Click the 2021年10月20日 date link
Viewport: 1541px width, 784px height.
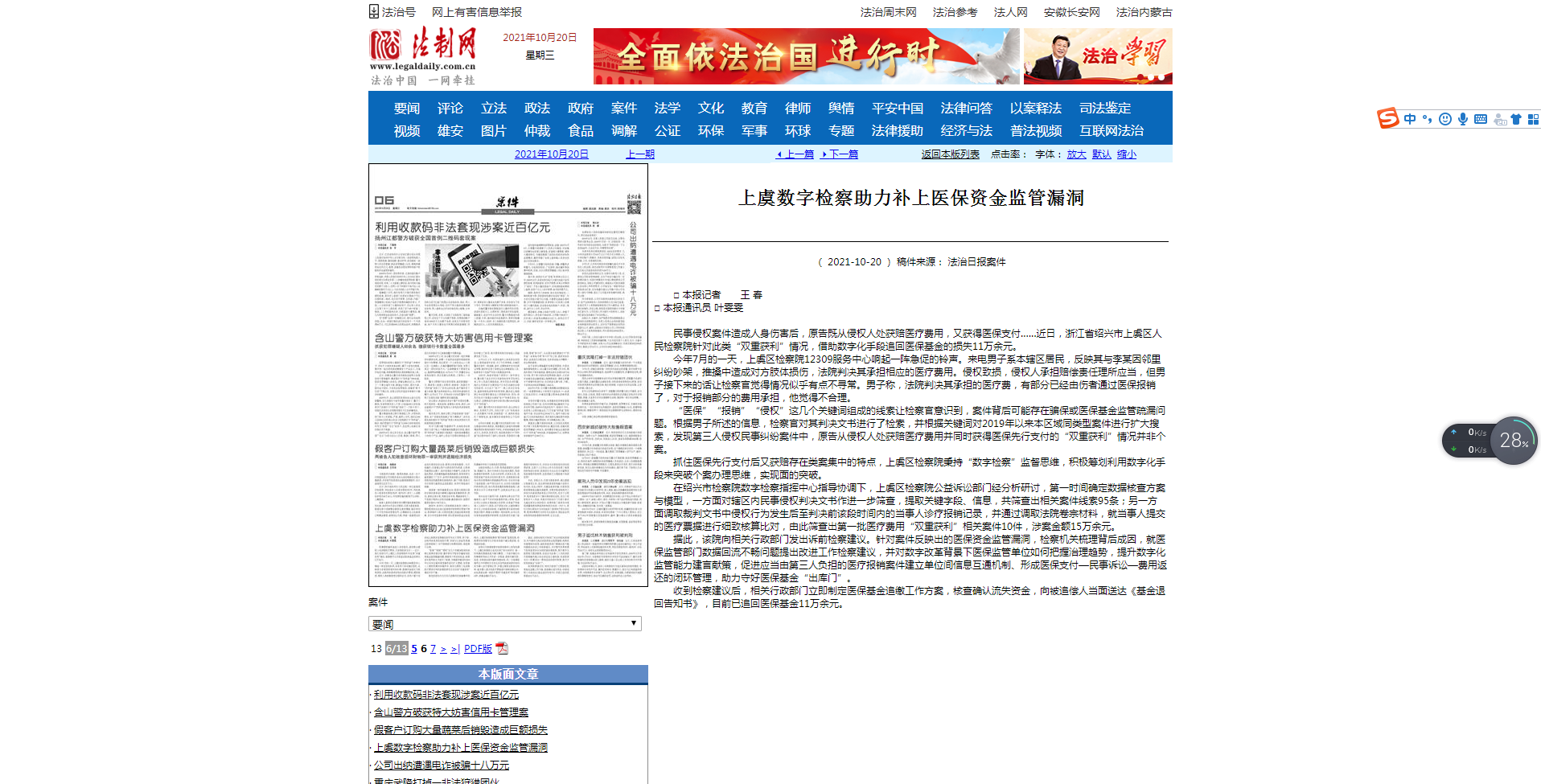click(x=552, y=154)
